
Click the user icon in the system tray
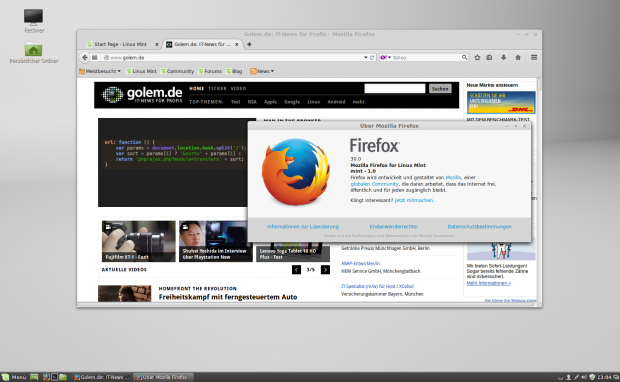[x=568, y=377]
